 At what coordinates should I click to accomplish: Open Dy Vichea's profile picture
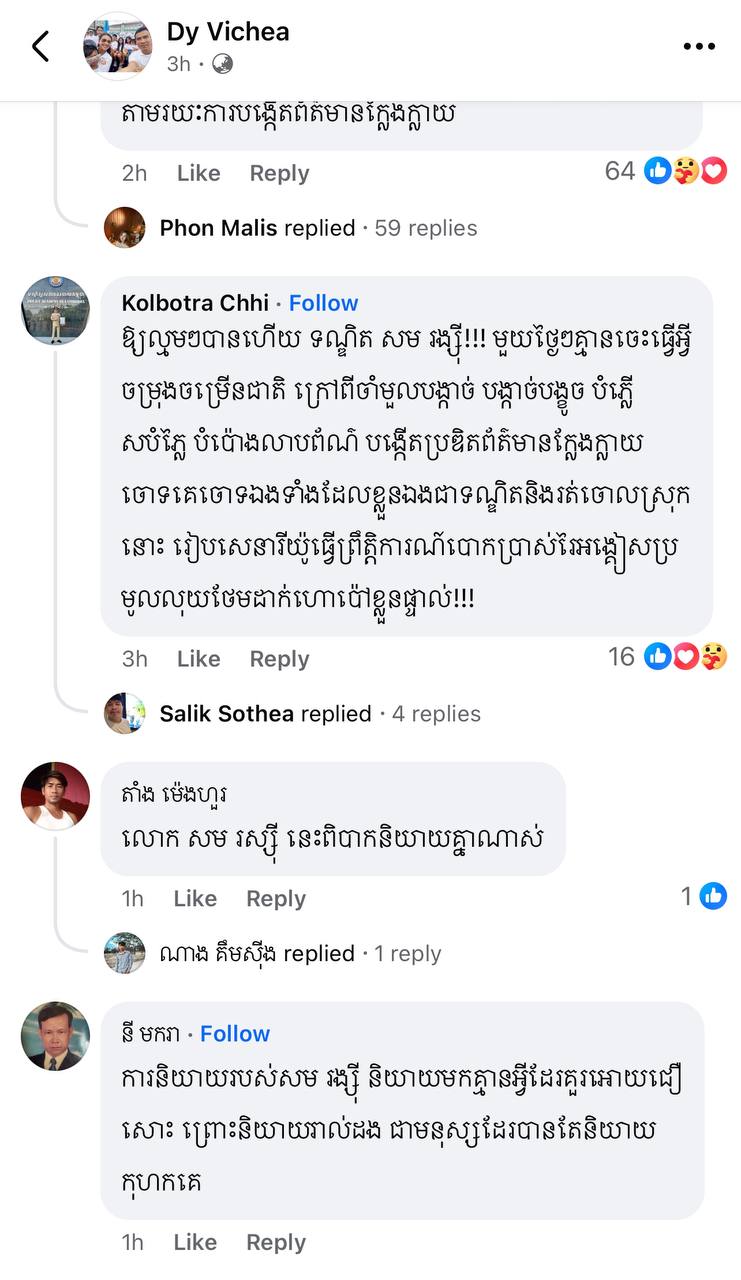coord(117,46)
